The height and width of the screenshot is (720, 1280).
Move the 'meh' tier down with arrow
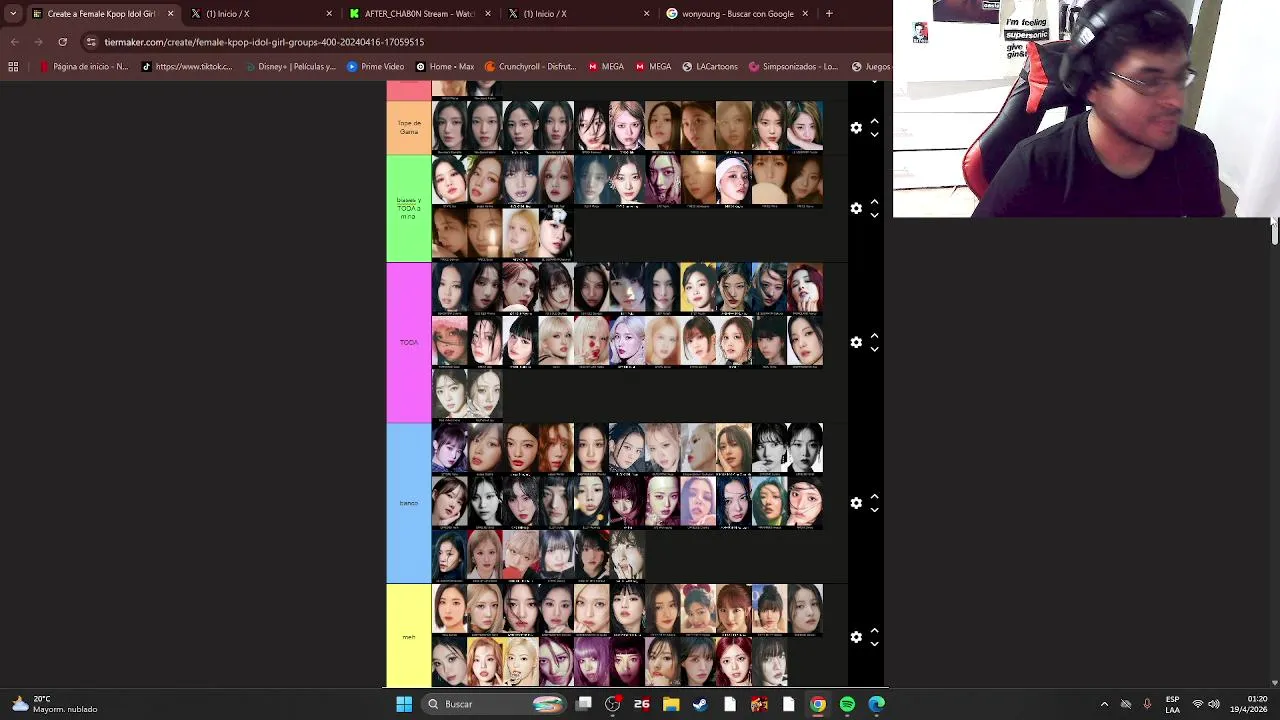[x=874, y=644]
